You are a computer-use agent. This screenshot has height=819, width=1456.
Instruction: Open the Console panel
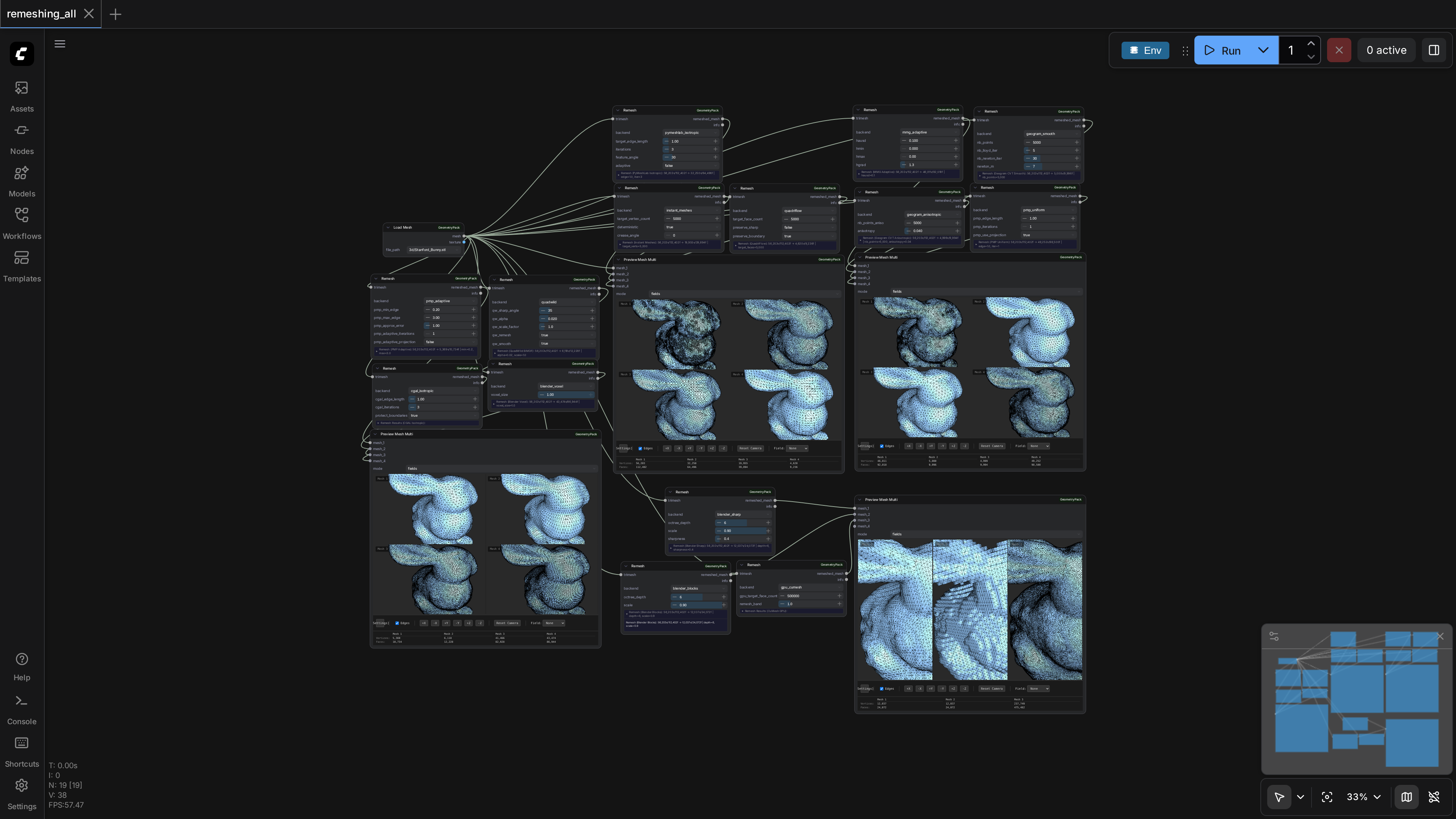click(x=22, y=709)
